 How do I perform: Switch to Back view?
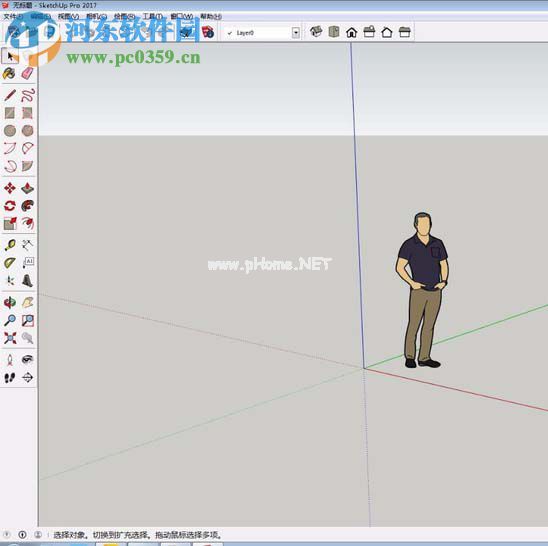(x=387, y=32)
